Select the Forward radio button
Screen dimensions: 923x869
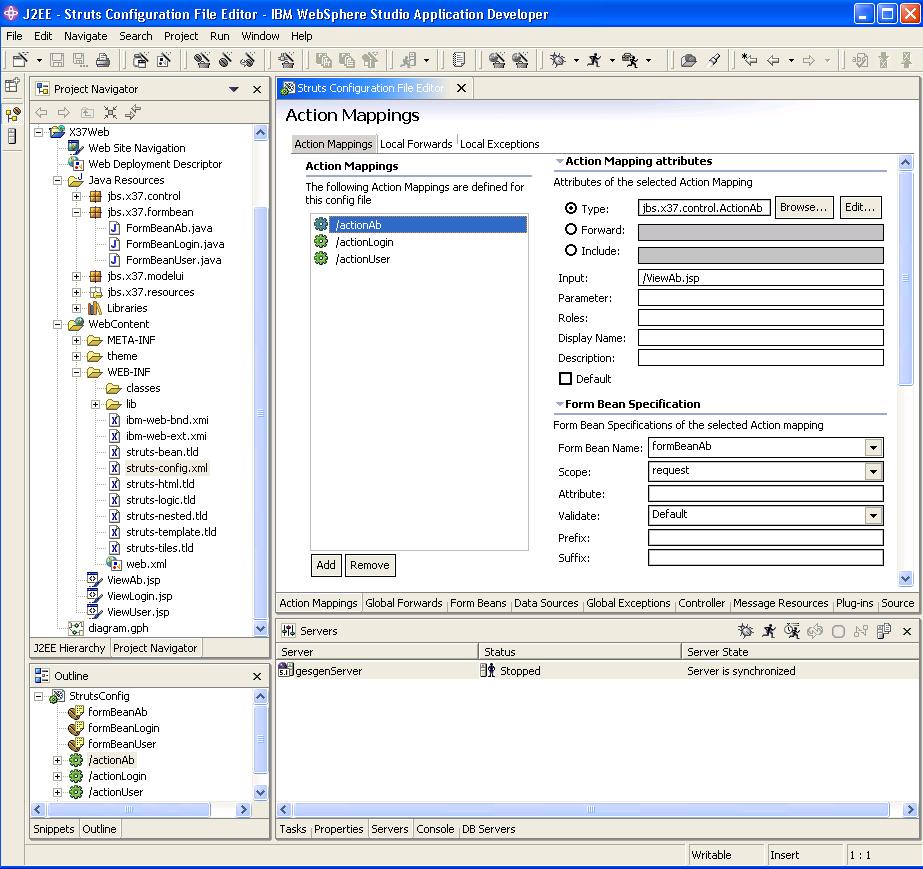click(x=570, y=229)
